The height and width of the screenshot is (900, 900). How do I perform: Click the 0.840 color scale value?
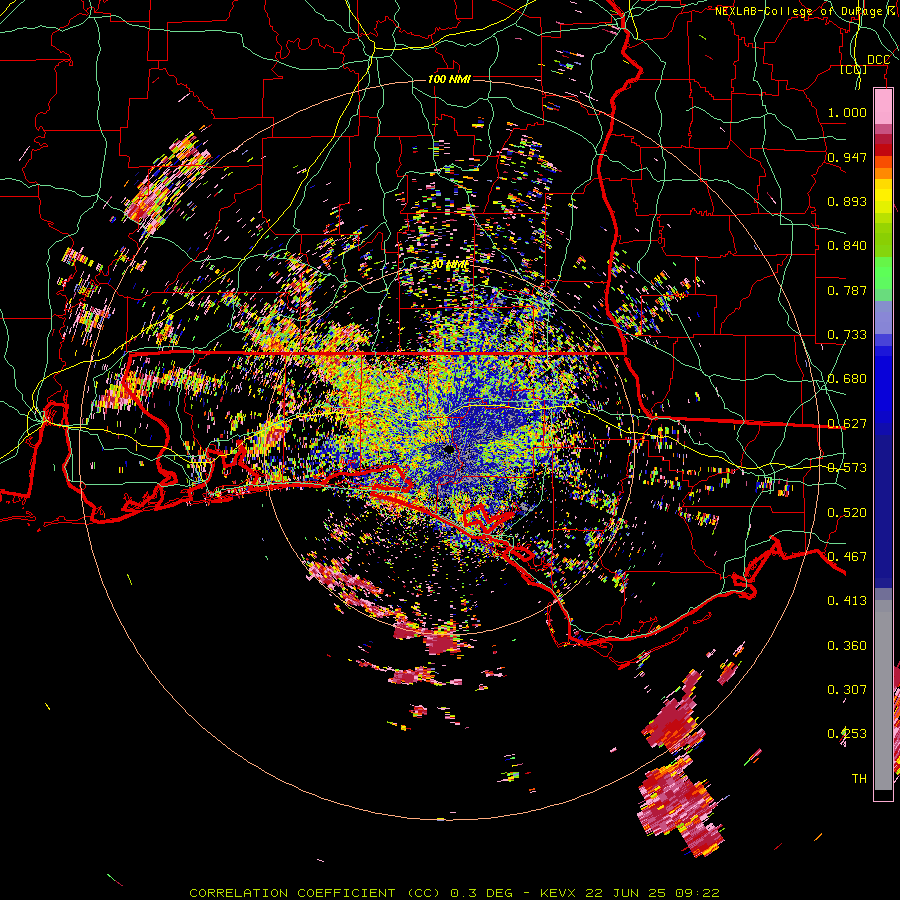[x=847, y=246]
